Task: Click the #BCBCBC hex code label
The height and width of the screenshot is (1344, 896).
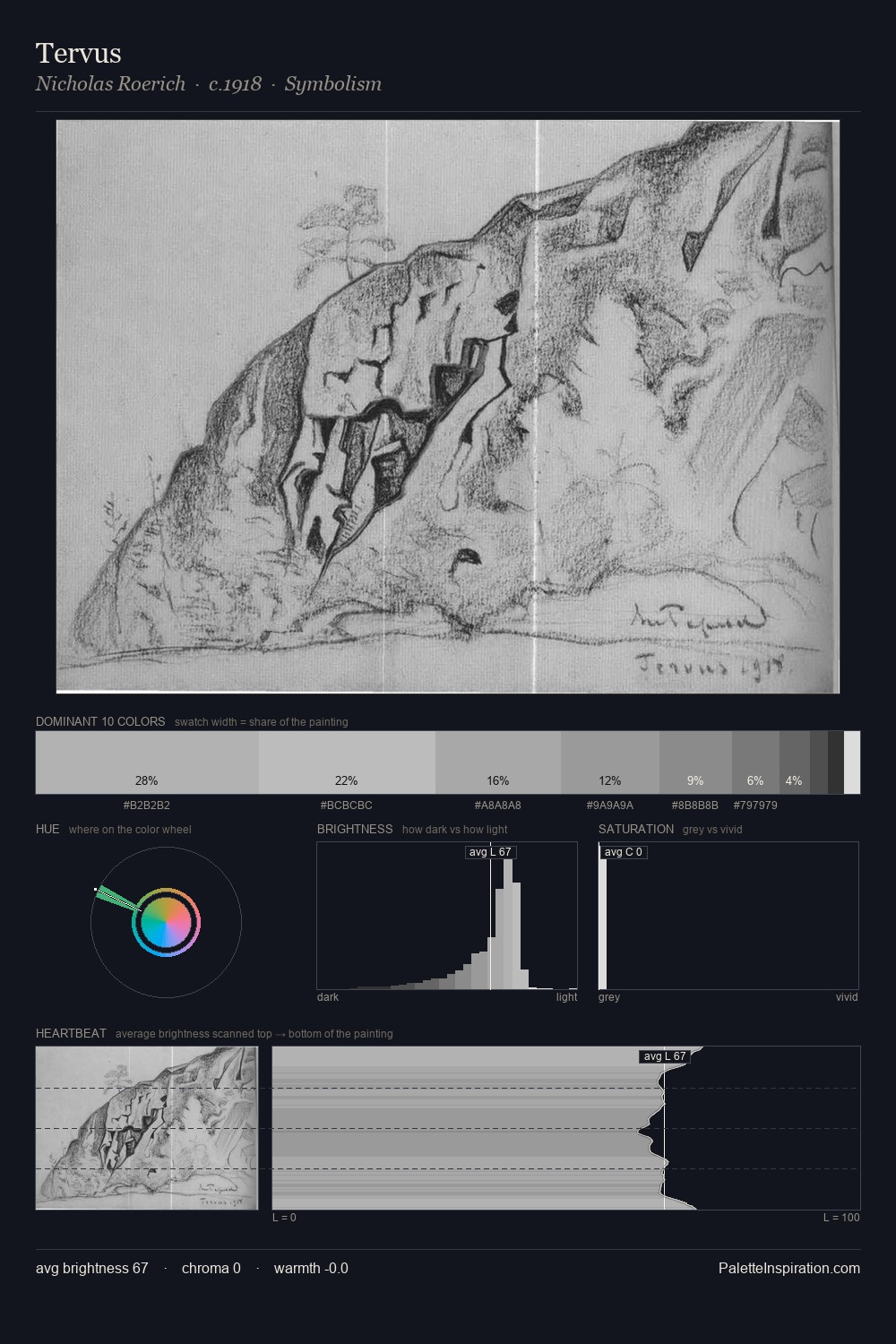Action: click(347, 806)
